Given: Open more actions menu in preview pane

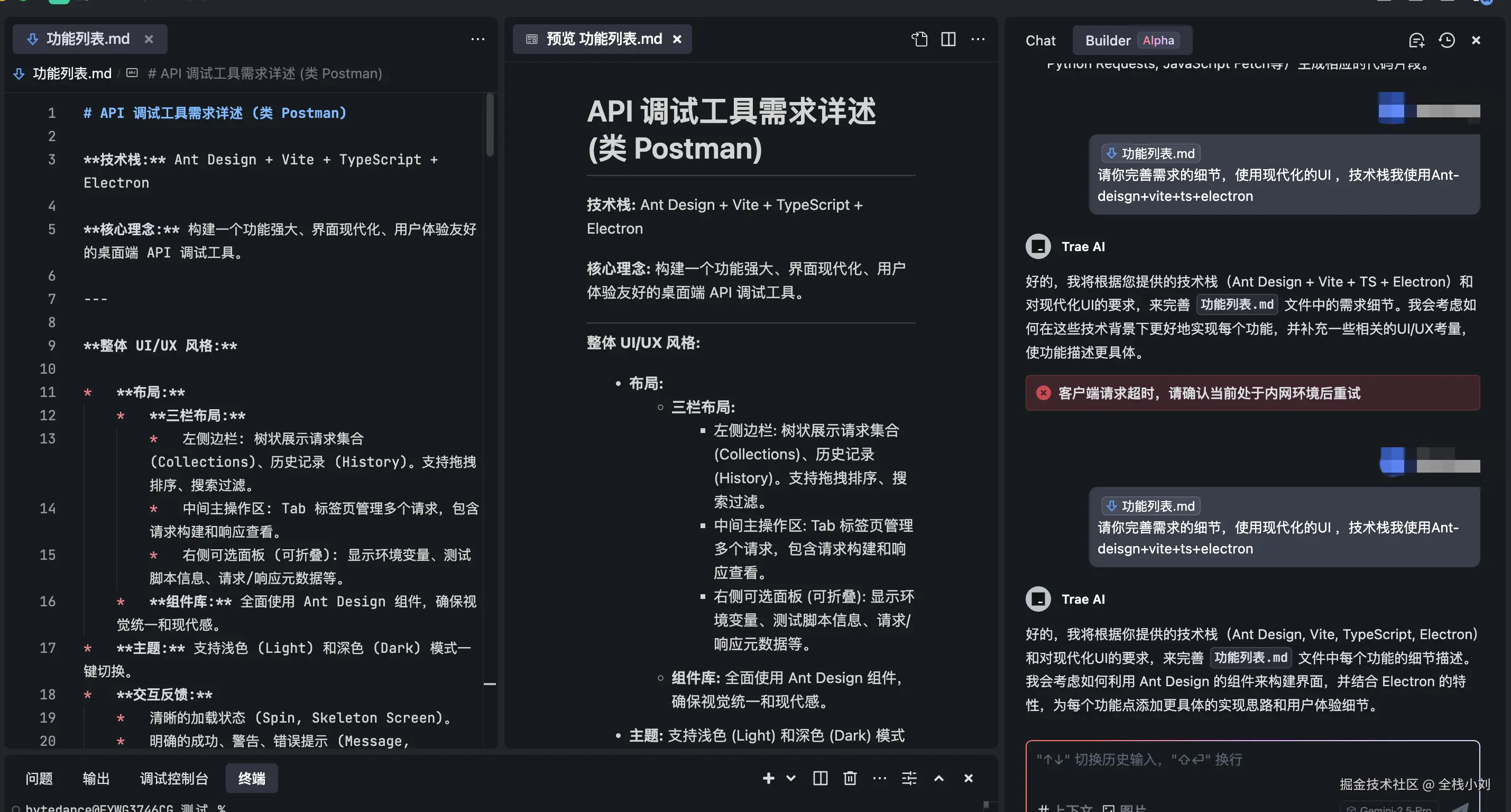Looking at the screenshot, I should (x=978, y=39).
